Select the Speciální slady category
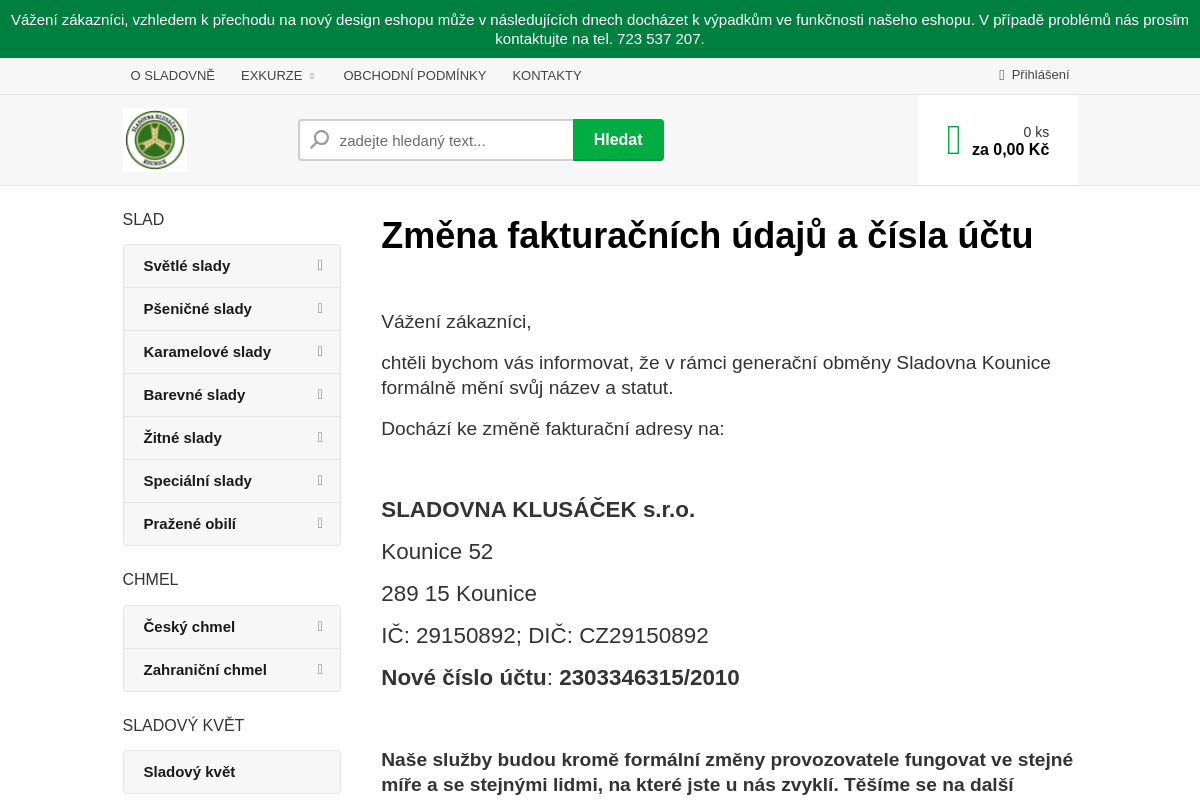The width and height of the screenshot is (1200, 800). tap(198, 480)
